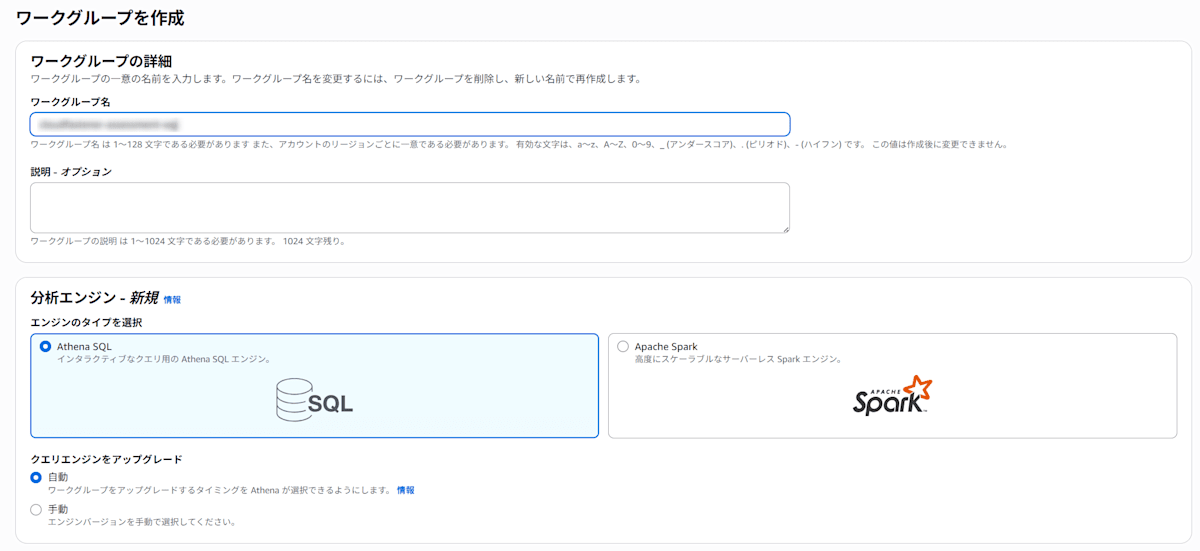
Task: Click '高度にスケーラブルなサーバーレス Spark エンジン。' text
Action: [738, 359]
